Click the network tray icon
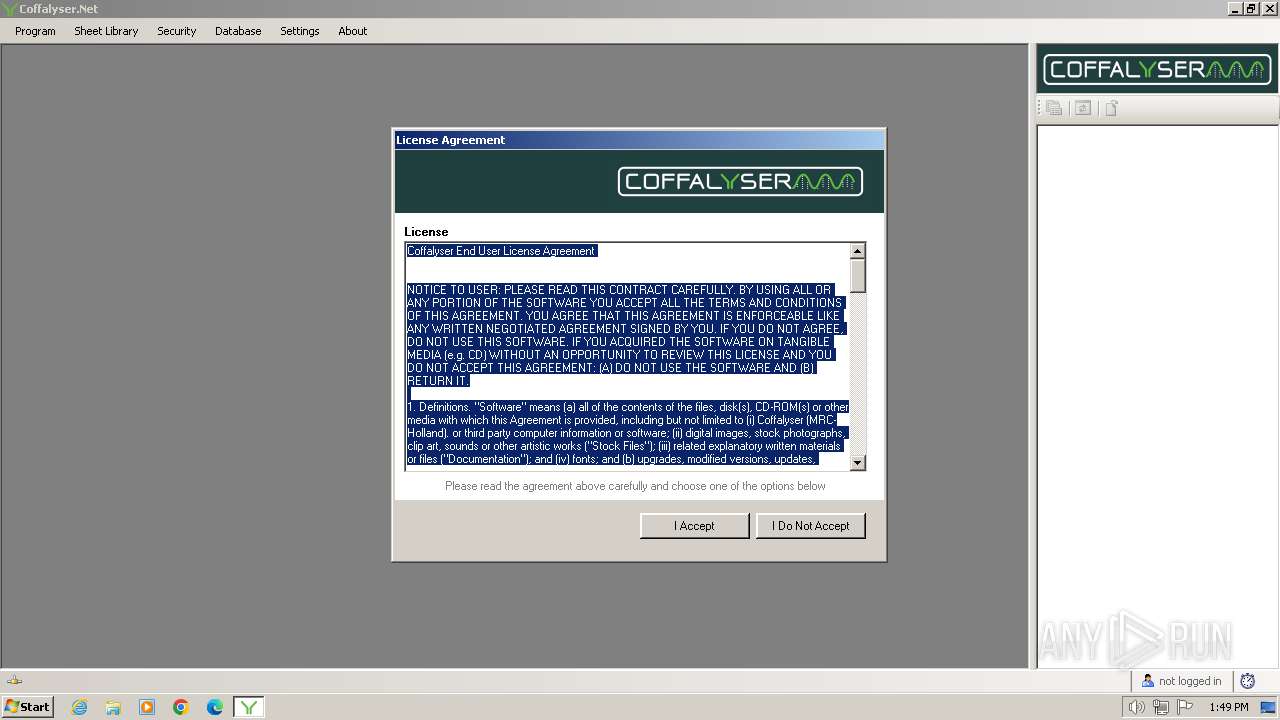 pyautogui.click(x=1160, y=707)
